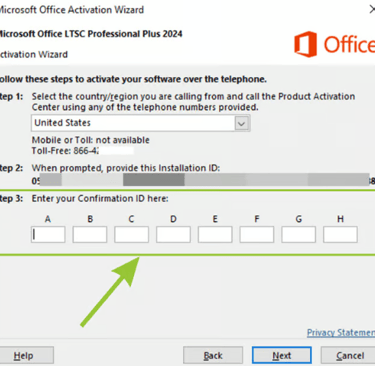Click Confirmation ID field E

tap(215, 235)
